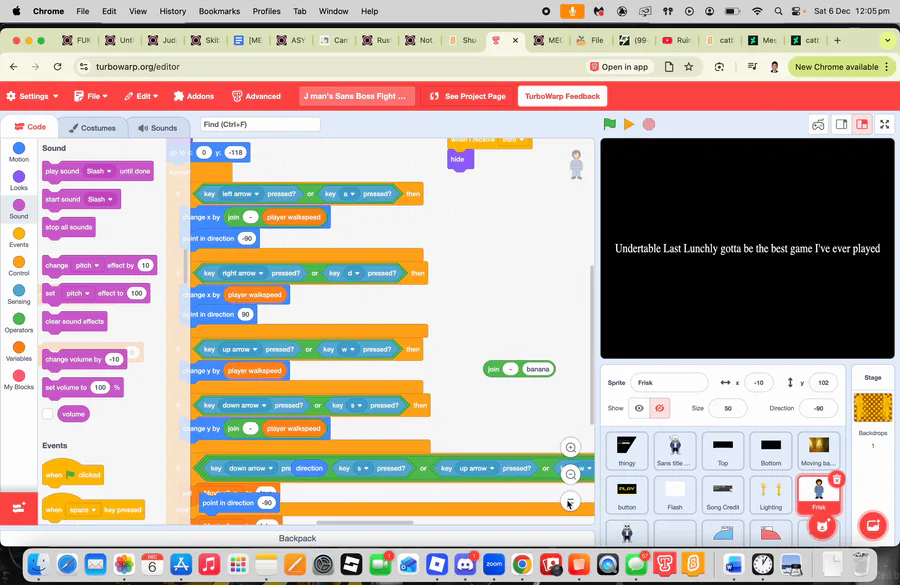Open the Edit dropdown menu
Viewport: 900px width, 585px height.
click(141, 96)
